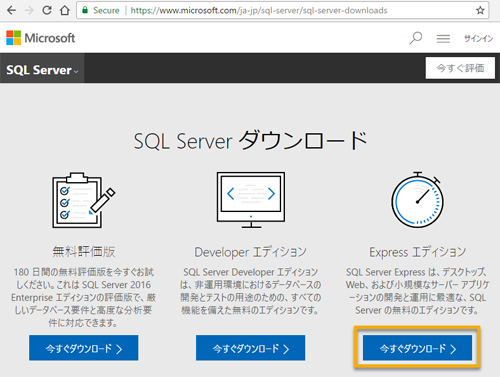Open search with the magnifier icon
Screen dimensions: 500x377
click(x=416, y=38)
